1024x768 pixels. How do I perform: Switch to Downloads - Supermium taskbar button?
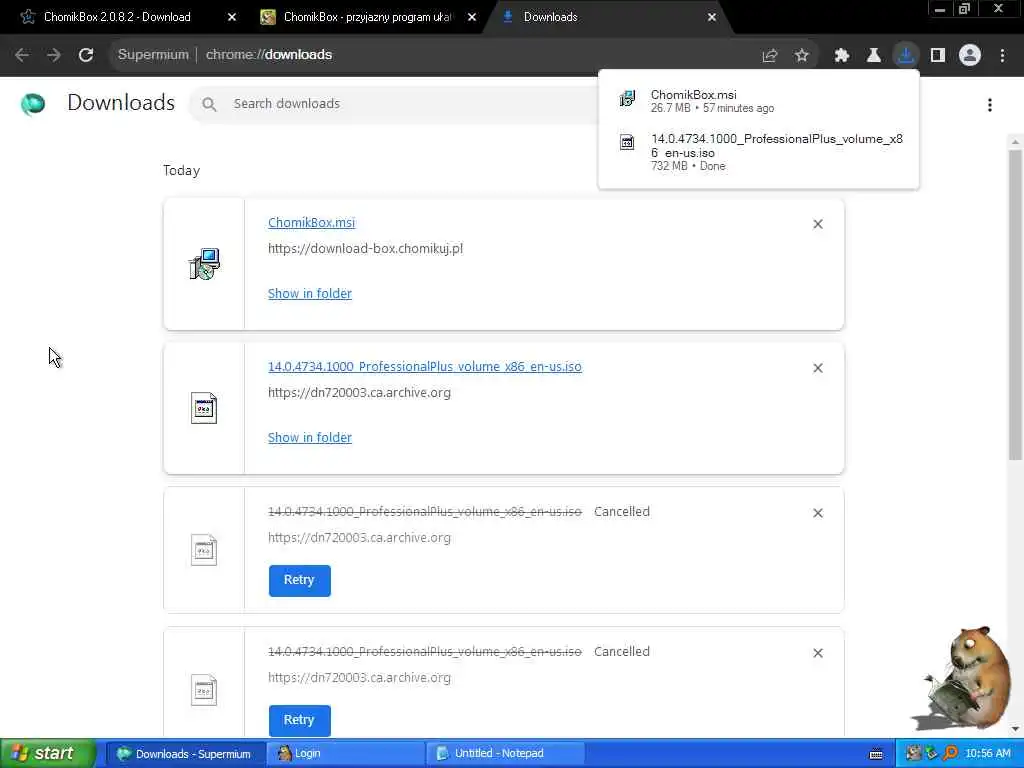pyautogui.click(x=185, y=754)
